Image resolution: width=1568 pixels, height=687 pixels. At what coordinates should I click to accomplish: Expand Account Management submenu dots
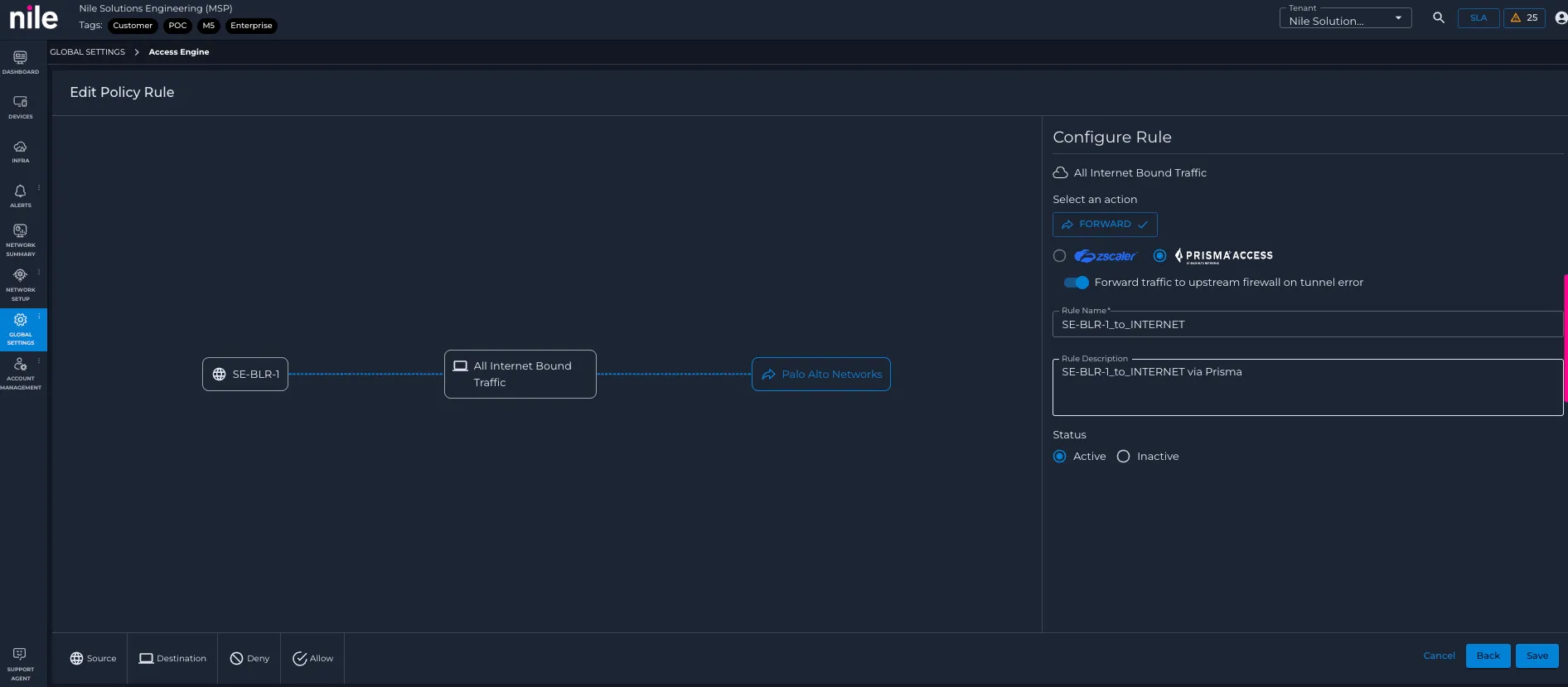(39, 360)
